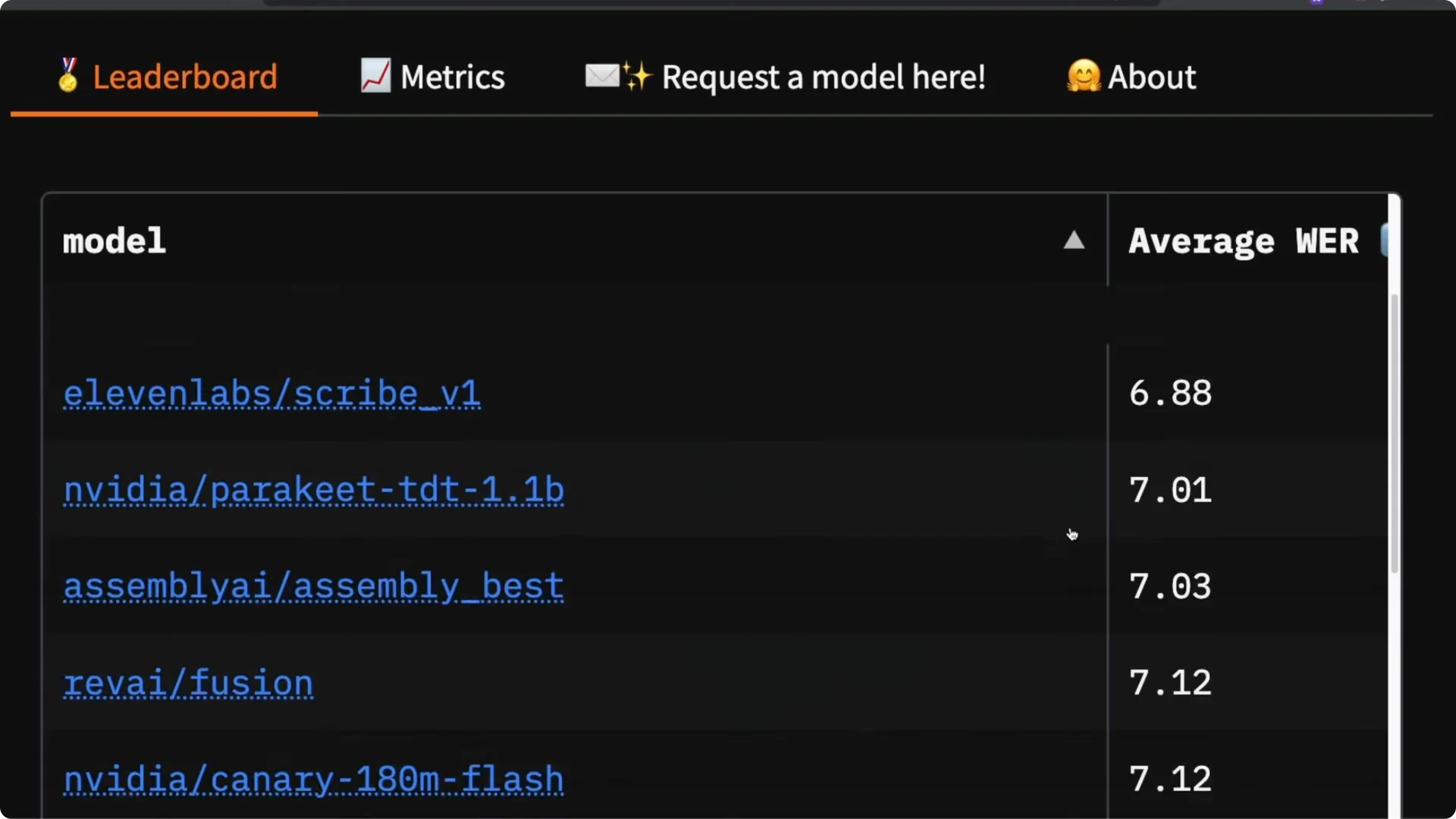Select the 7.01 WER cell
This screenshot has height=819, width=1456.
(1170, 490)
